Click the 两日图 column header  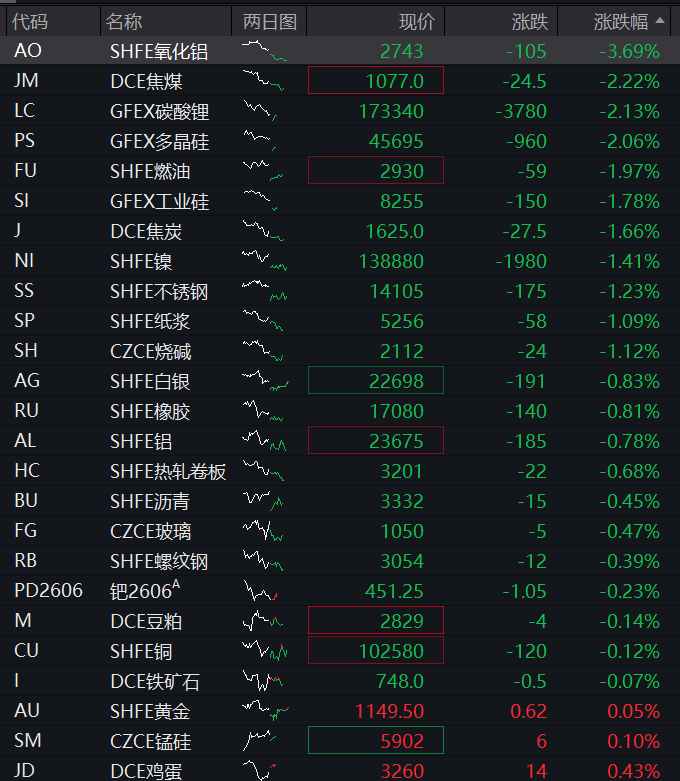tap(269, 21)
